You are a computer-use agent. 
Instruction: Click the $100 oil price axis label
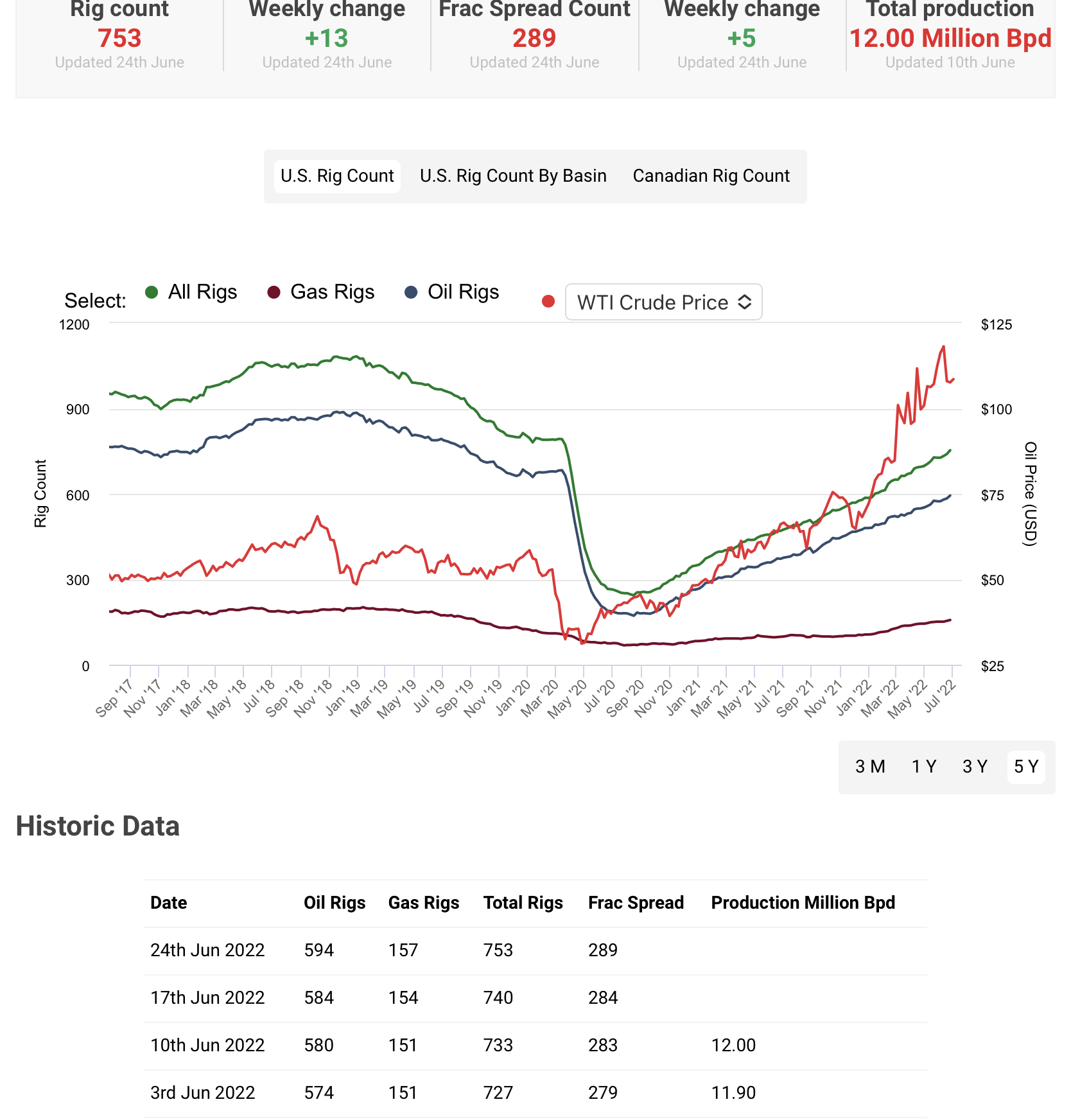click(997, 410)
